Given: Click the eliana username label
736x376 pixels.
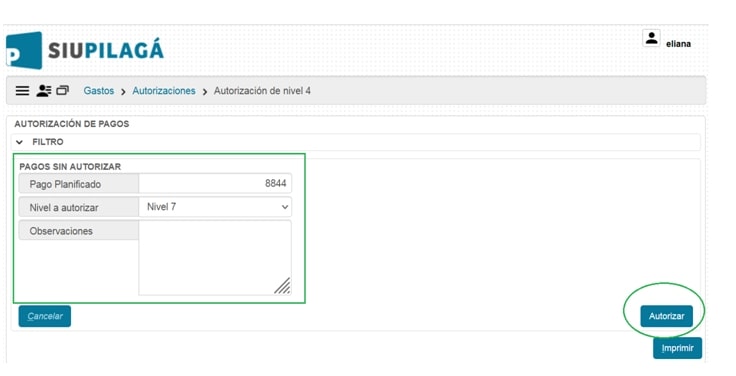Looking at the screenshot, I should click(x=678, y=44).
